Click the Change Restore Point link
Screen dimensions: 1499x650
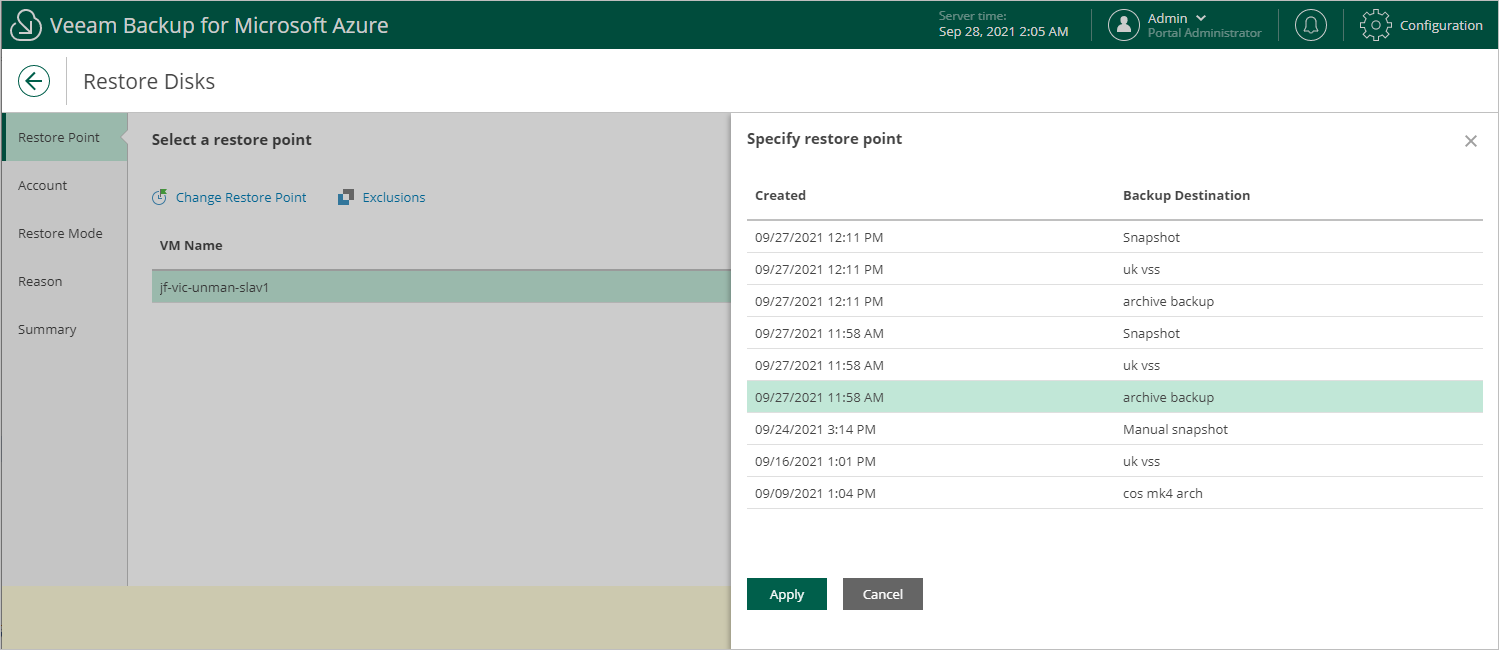tap(241, 197)
